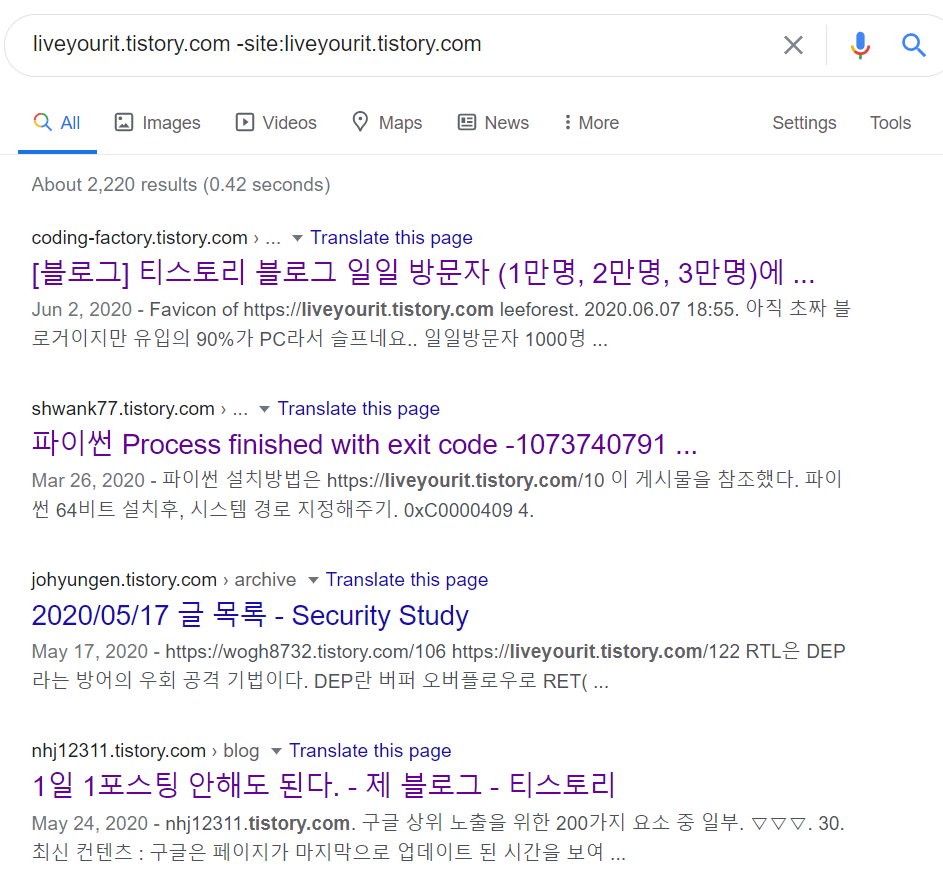Click the colorful magnifier icon beside All
This screenshot has width=943, height=873.
click(43, 122)
